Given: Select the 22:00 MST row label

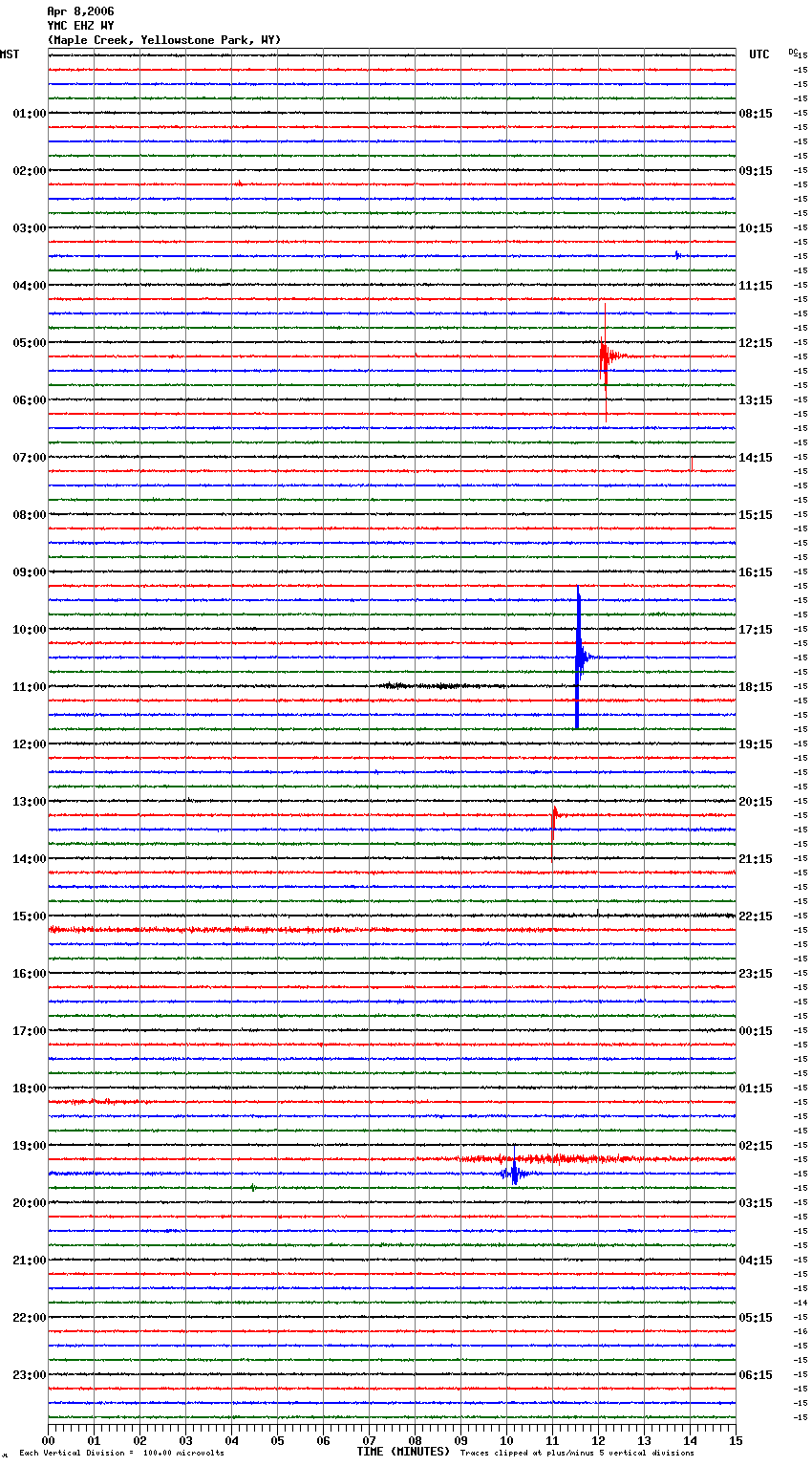Looking at the screenshot, I should pos(29,1317).
